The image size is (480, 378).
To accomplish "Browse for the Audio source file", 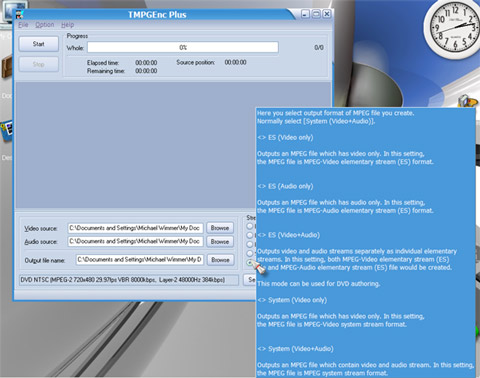I will coord(220,241).
